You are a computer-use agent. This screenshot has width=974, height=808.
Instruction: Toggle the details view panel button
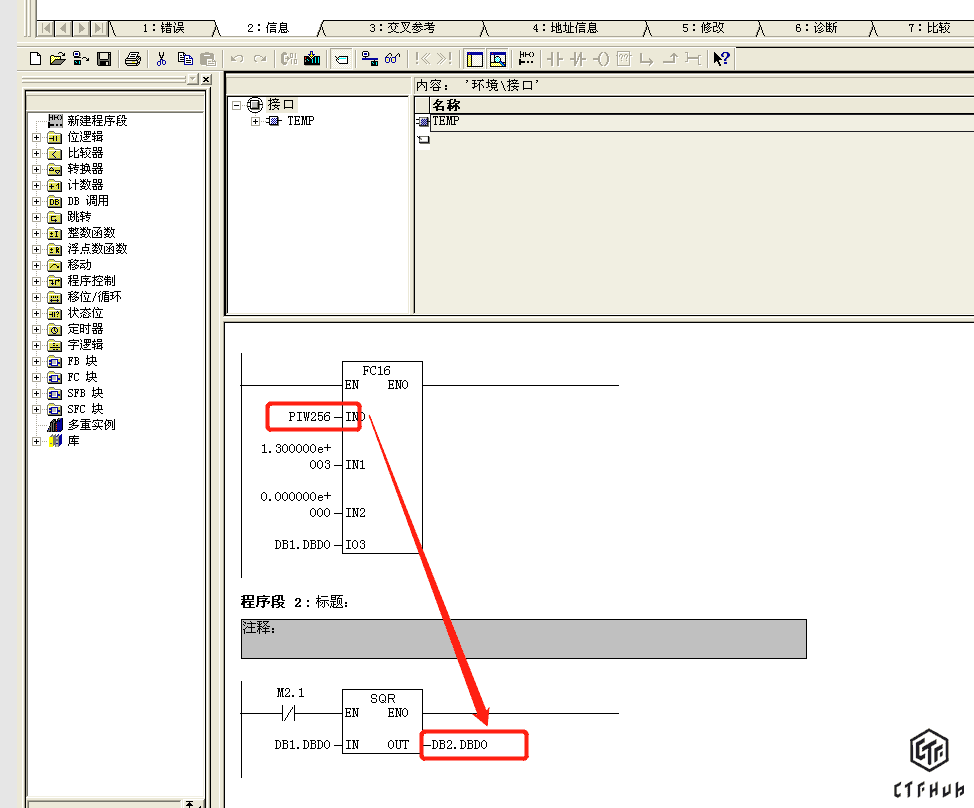497,59
